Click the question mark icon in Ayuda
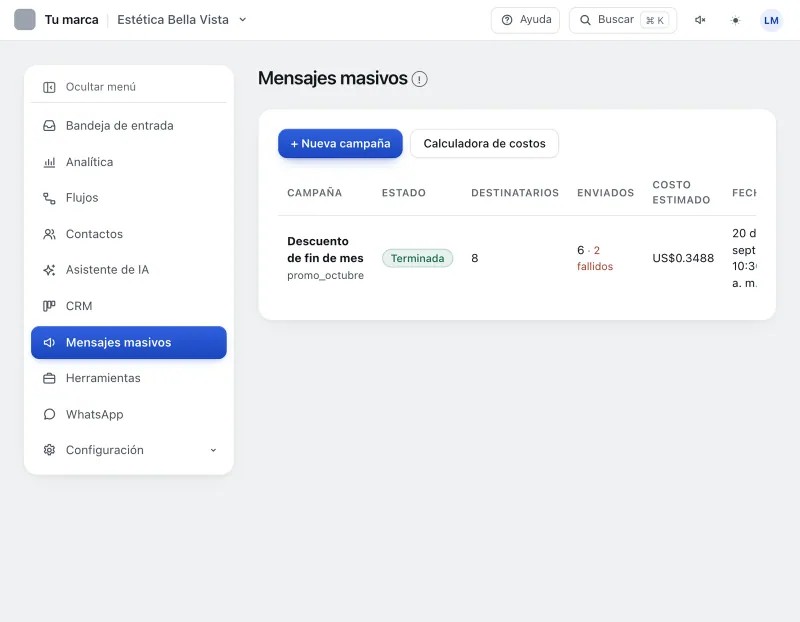800x622 pixels. coord(507,20)
